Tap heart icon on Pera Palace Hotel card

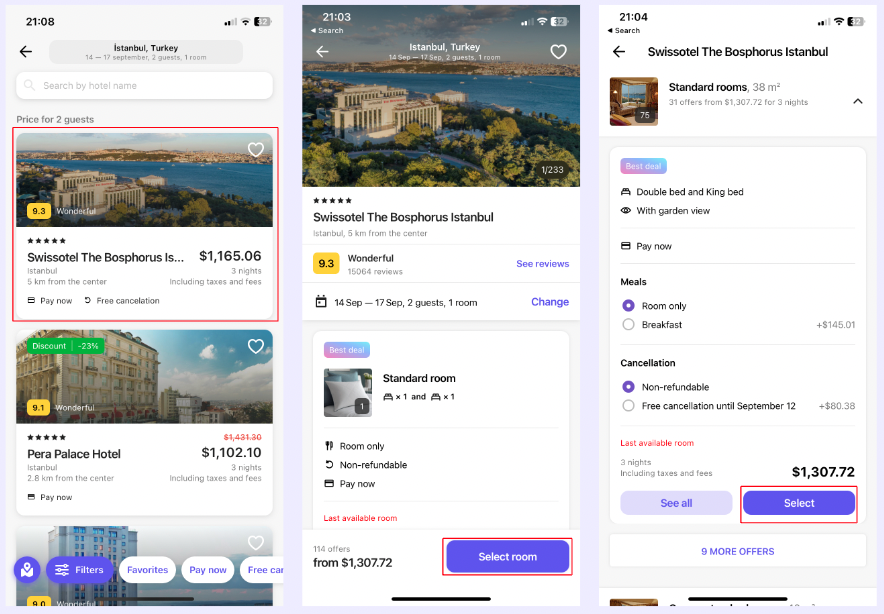(x=255, y=346)
